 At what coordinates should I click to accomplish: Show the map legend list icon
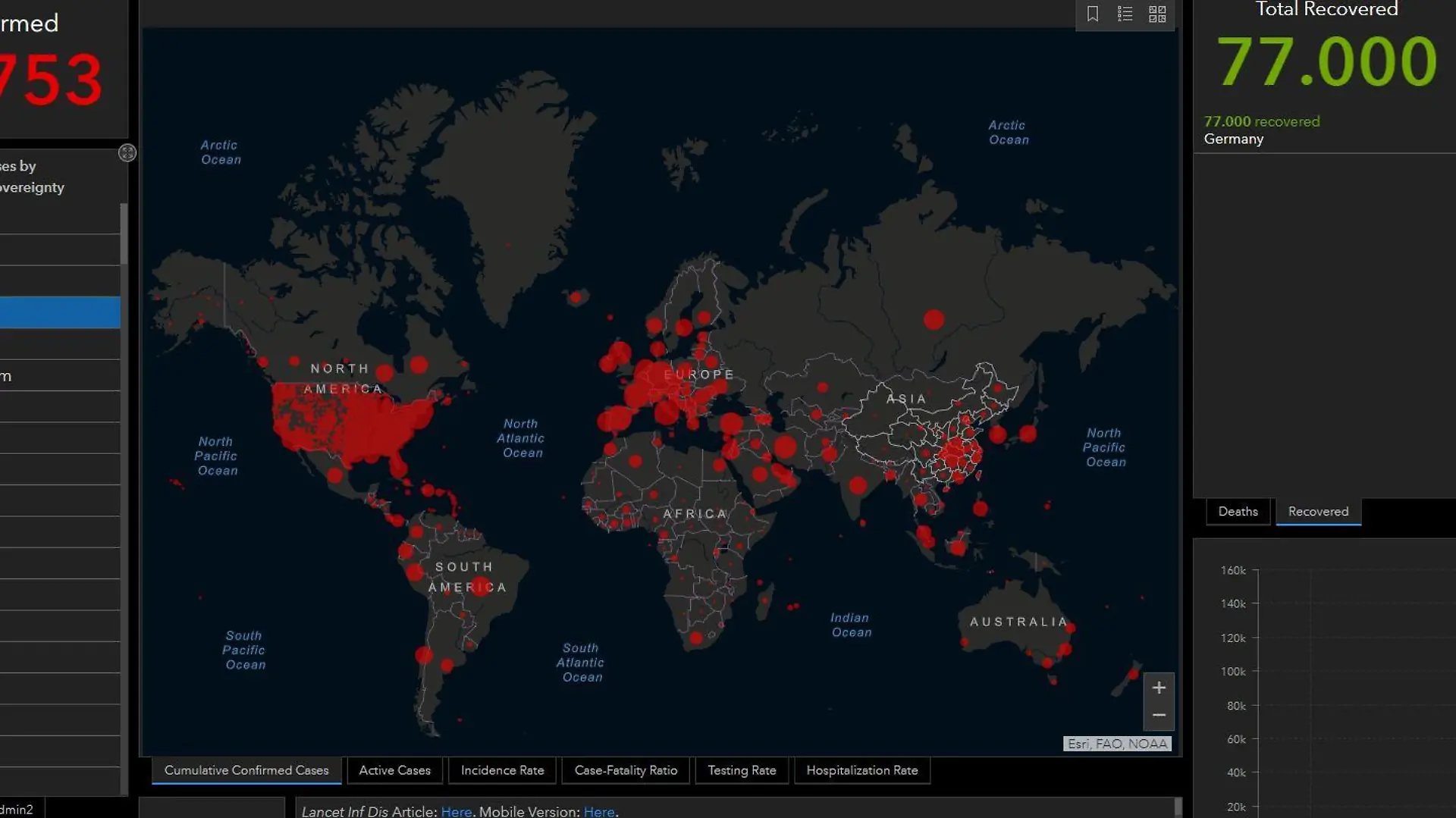tap(1125, 14)
